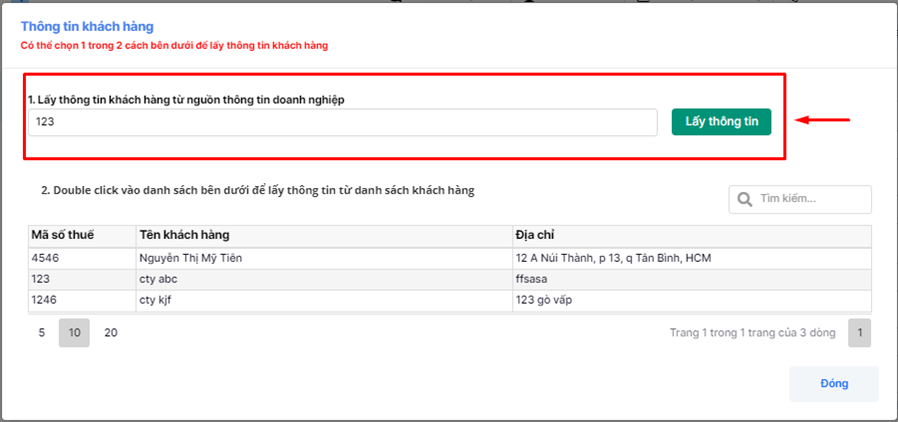Screen dimensions: 898x422
Task: Select the cty kjf customer entry
Action: tap(157, 300)
